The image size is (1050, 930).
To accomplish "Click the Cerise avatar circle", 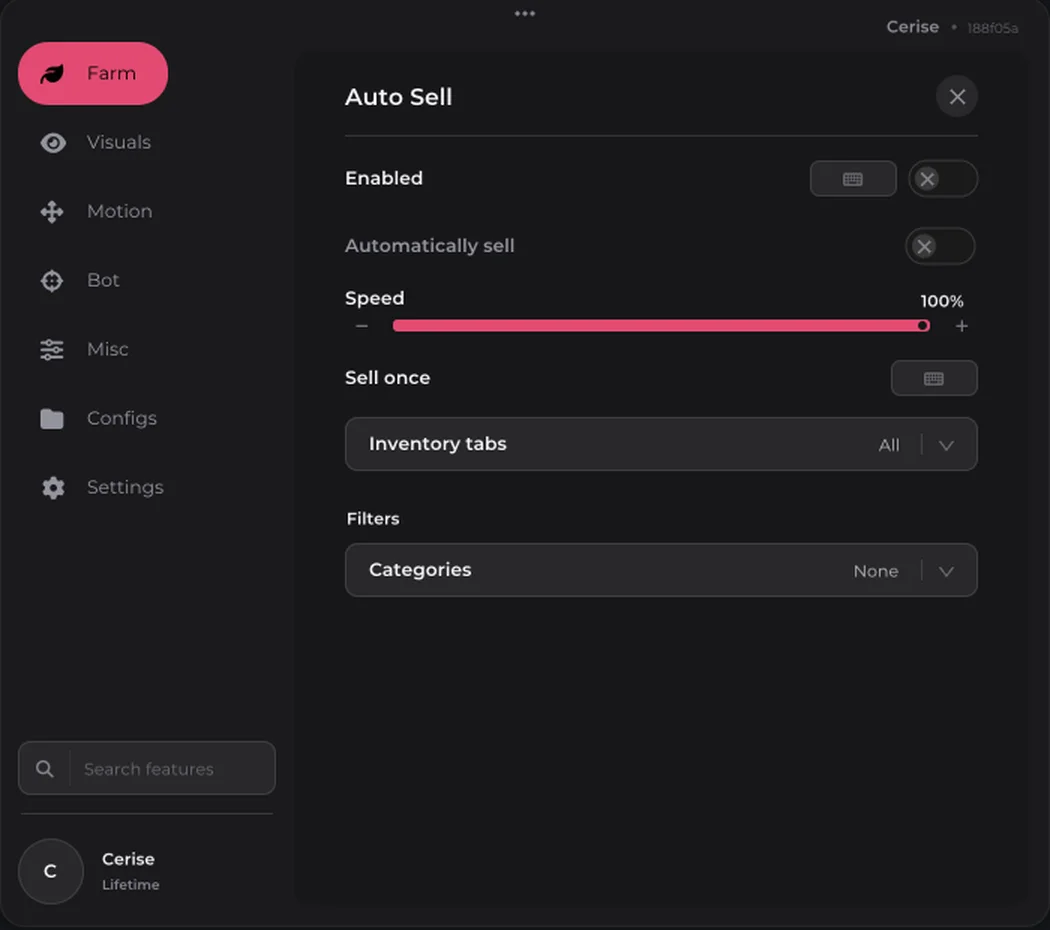I will point(51,871).
